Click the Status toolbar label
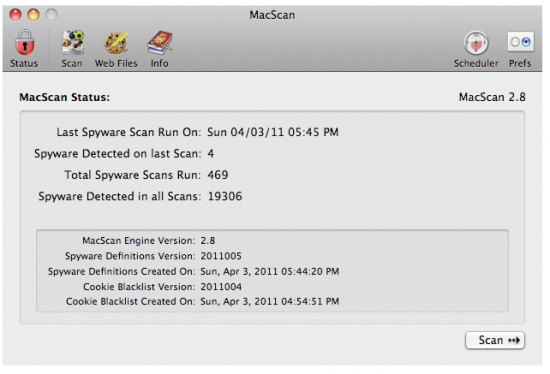Screen dimensions: 550x374 24,64
